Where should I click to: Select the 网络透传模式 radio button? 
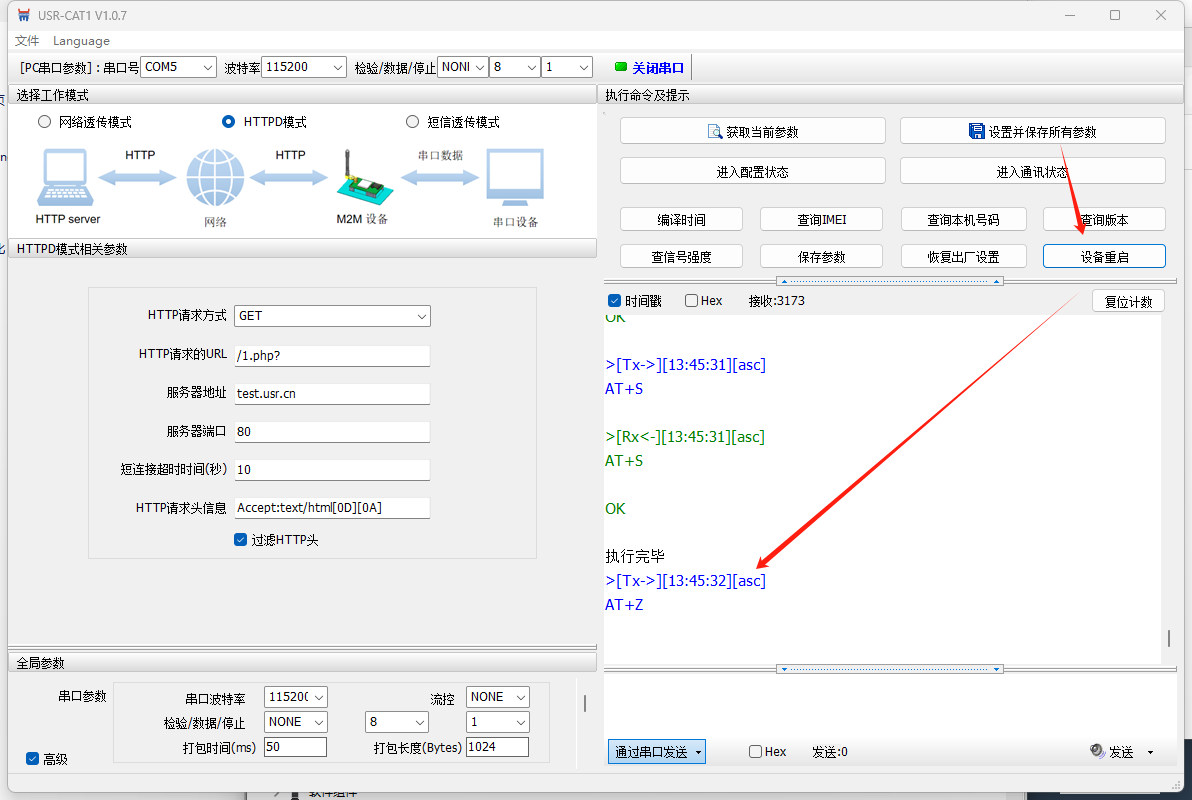point(44,122)
